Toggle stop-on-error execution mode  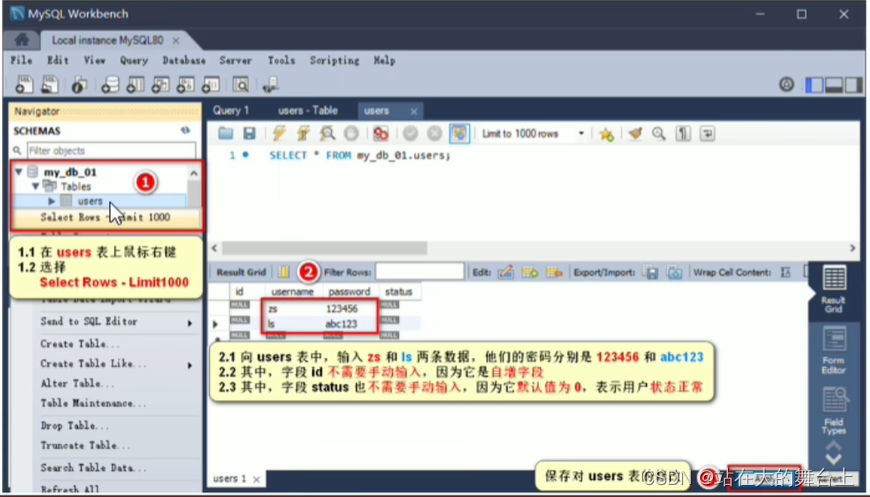tap(381, 133)
